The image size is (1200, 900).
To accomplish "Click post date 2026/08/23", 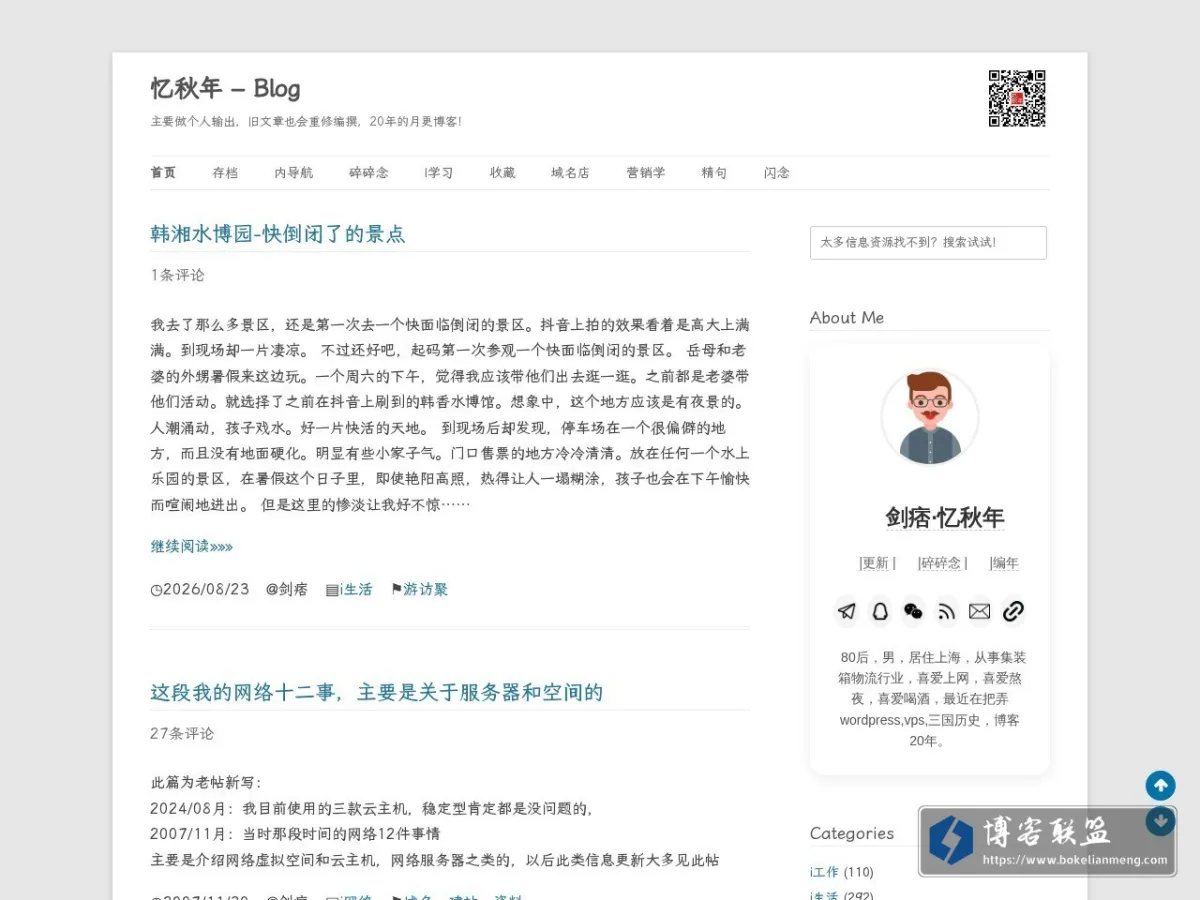I will click(x=206, y=589).
